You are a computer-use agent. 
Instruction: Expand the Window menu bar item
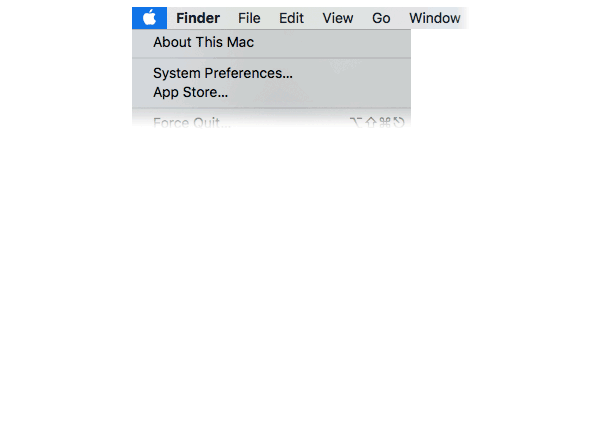(x=435, y=18)
